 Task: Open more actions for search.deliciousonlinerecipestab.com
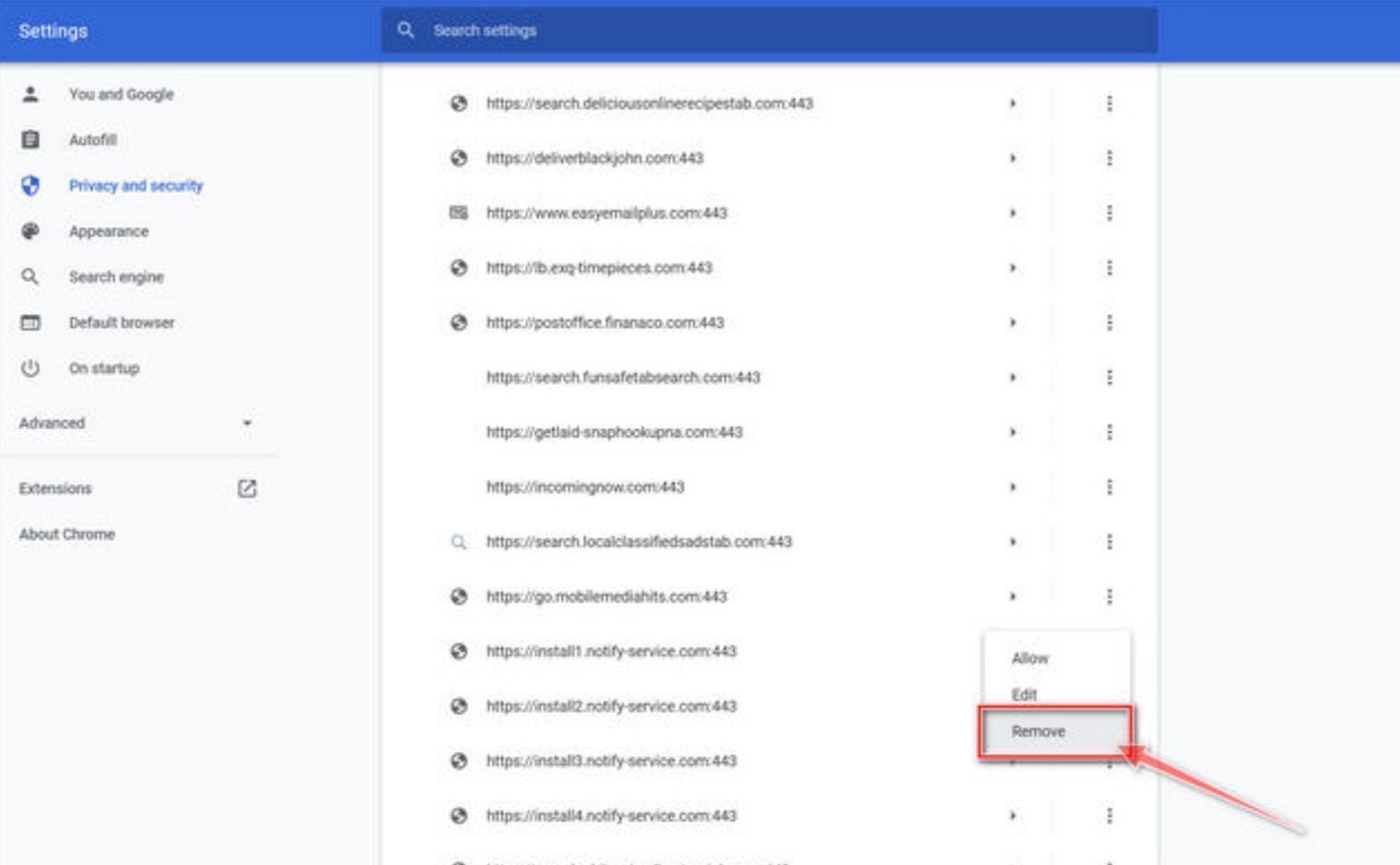(x=1109, y=104)
